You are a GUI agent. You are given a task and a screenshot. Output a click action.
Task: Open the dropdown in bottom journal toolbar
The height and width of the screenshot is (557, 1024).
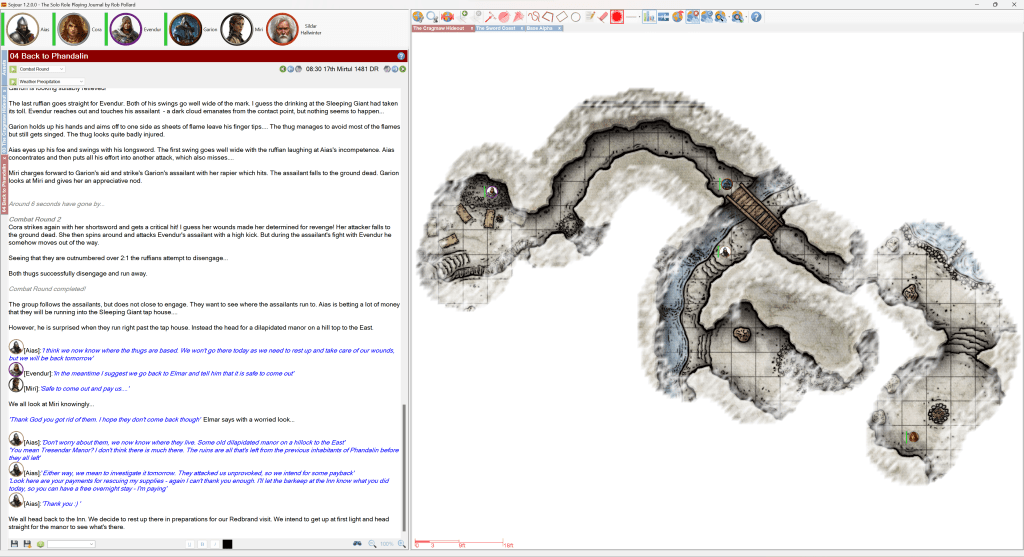71,544
